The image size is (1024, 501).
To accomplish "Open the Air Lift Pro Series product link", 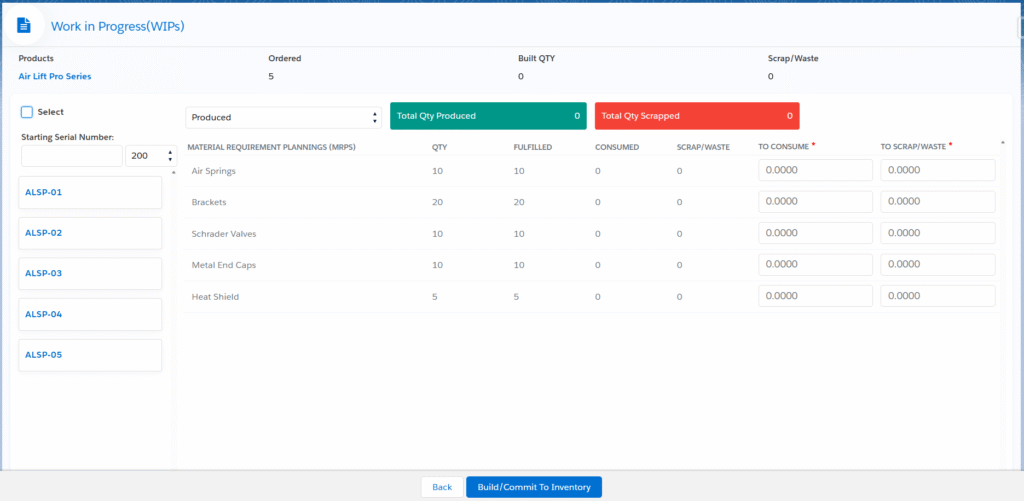I will tap(60, 76).
